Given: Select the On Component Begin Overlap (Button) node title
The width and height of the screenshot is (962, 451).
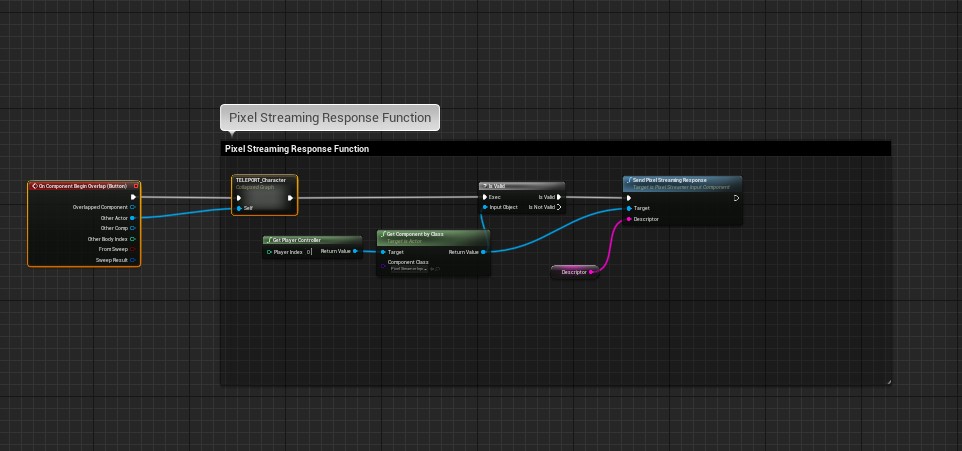Looking at the screenshot, I should pyautogui.click(x=82, y=186).
